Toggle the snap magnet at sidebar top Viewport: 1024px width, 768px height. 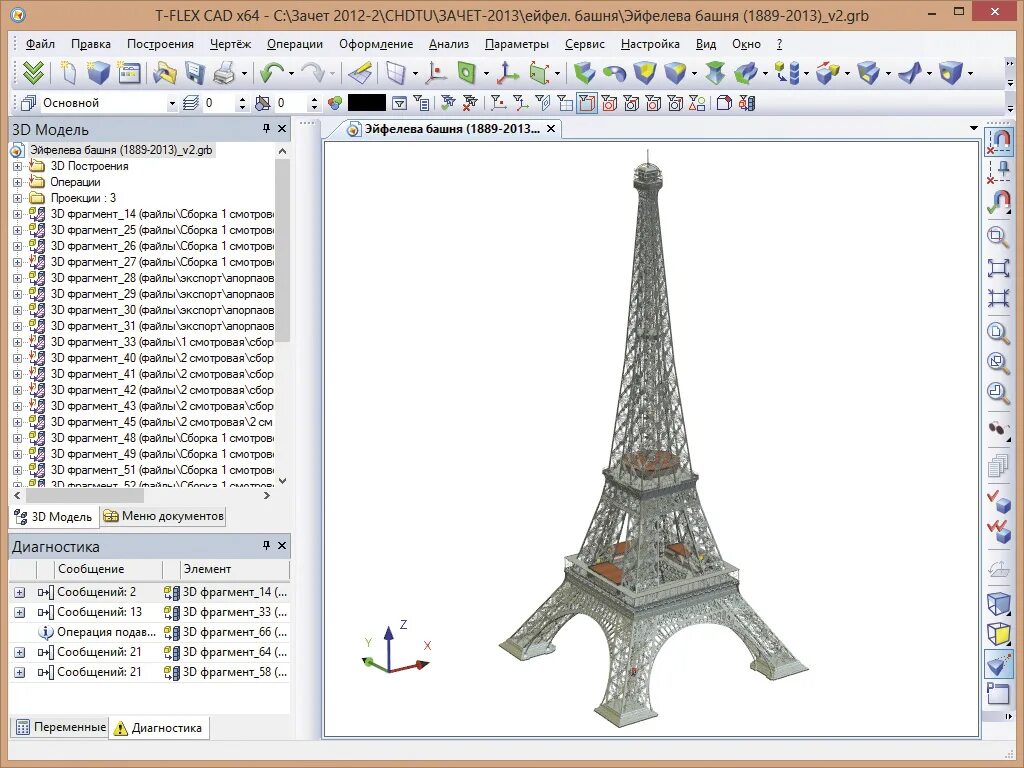pos(999,141)
